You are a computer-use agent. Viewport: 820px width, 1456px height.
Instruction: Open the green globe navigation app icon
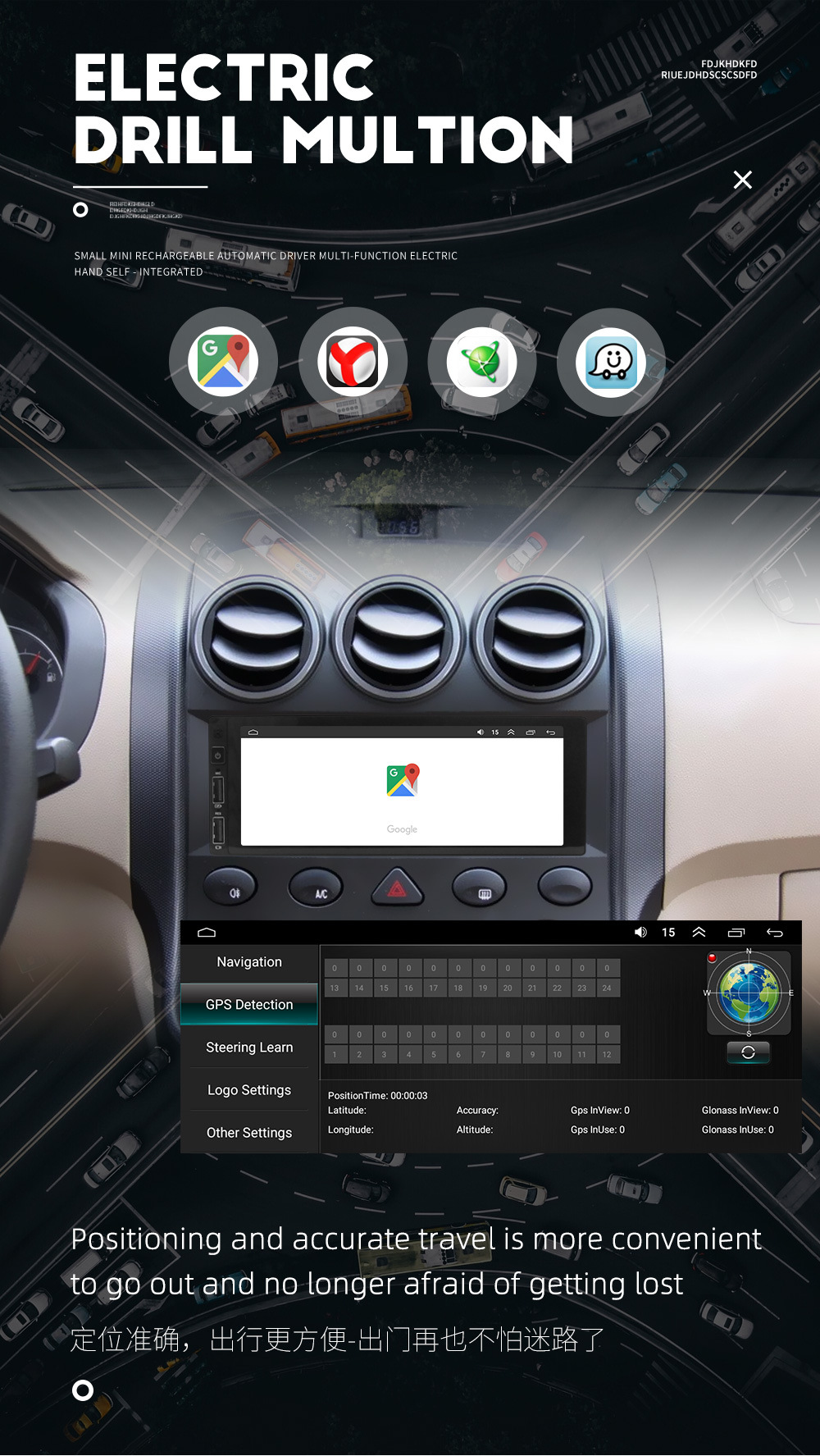coord(482,362)
